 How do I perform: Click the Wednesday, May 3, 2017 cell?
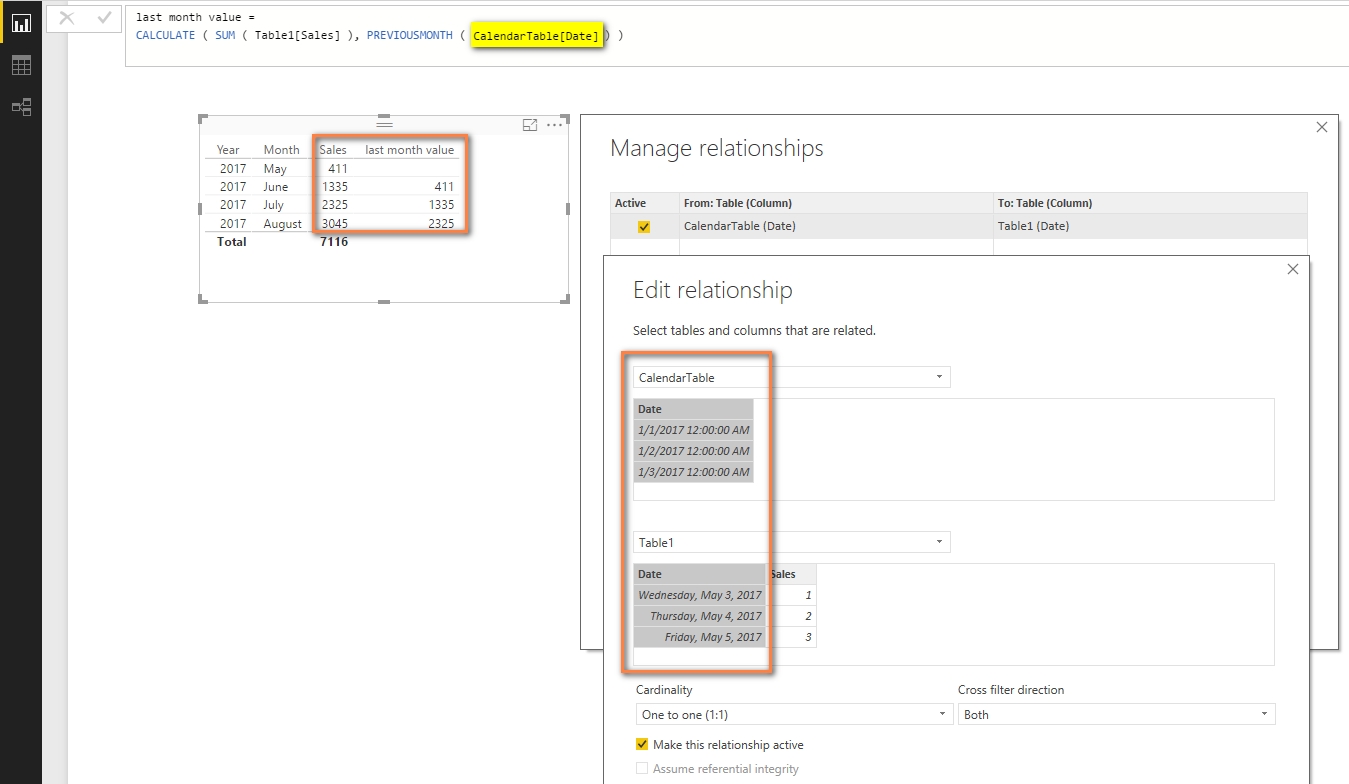pos(699,595)
